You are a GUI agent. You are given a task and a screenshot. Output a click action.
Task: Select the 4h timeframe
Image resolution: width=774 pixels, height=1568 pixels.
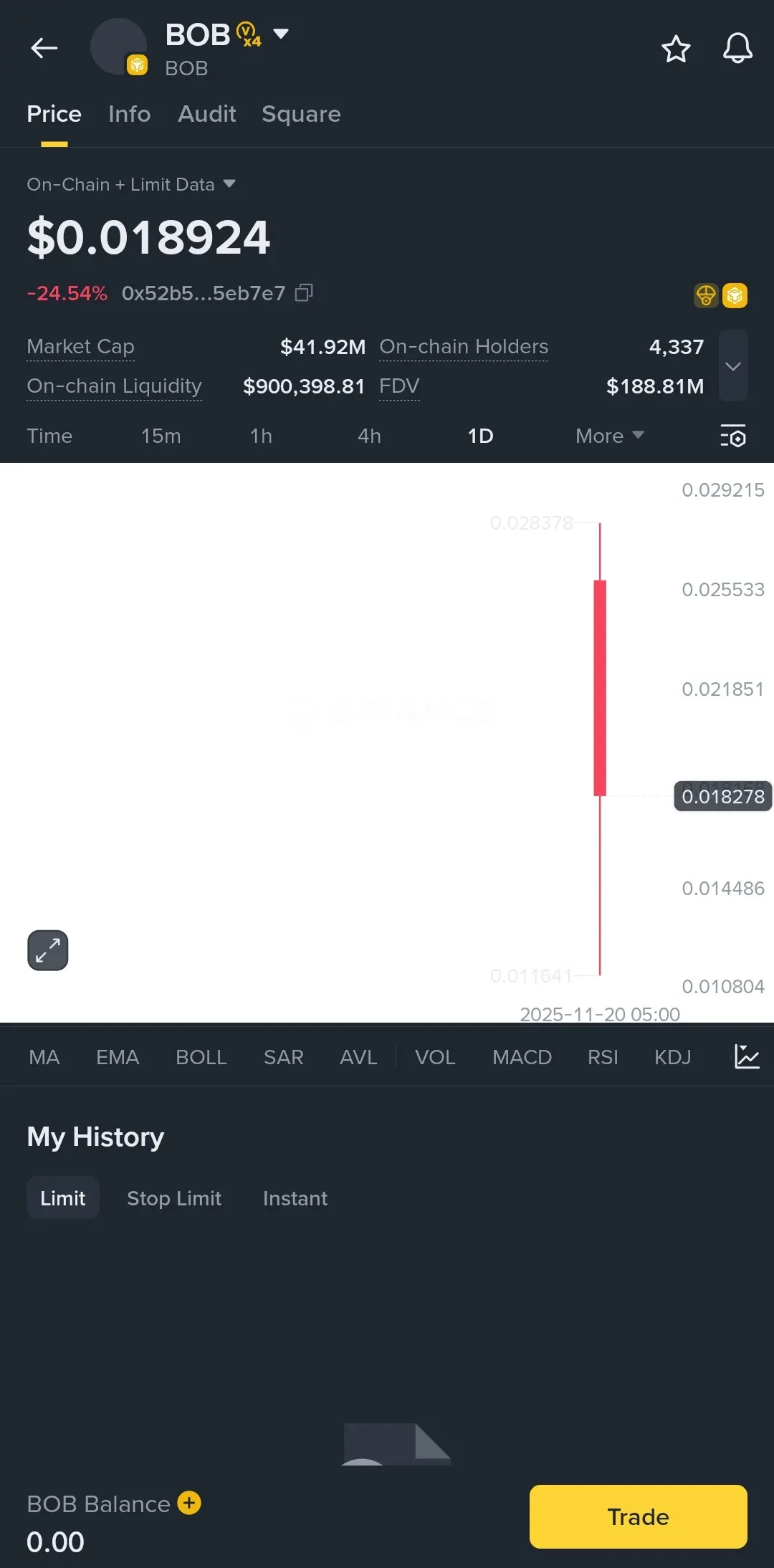coord(369,436)
